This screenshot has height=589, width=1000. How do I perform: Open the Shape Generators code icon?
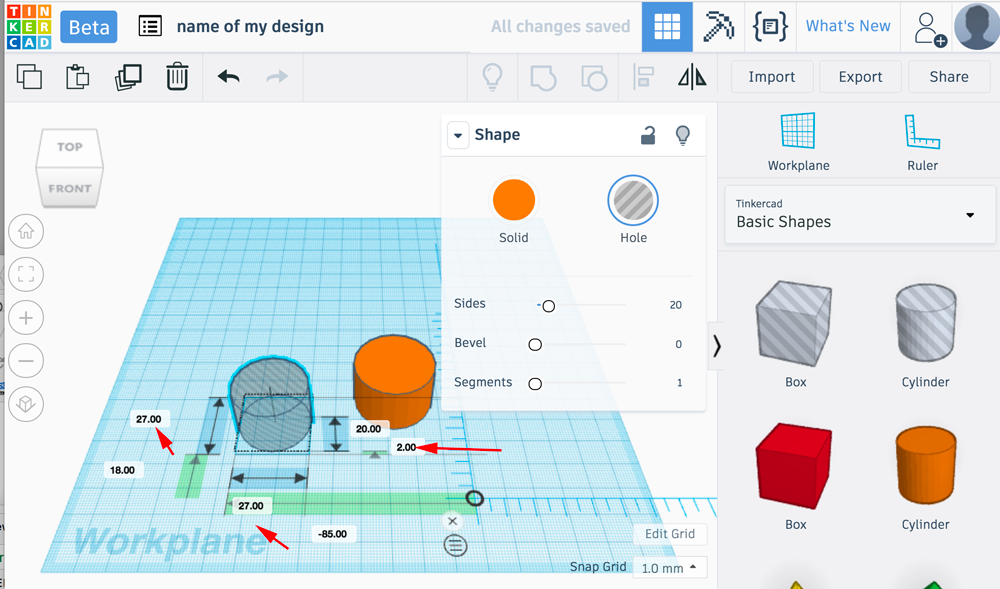[x=770, y=27]
